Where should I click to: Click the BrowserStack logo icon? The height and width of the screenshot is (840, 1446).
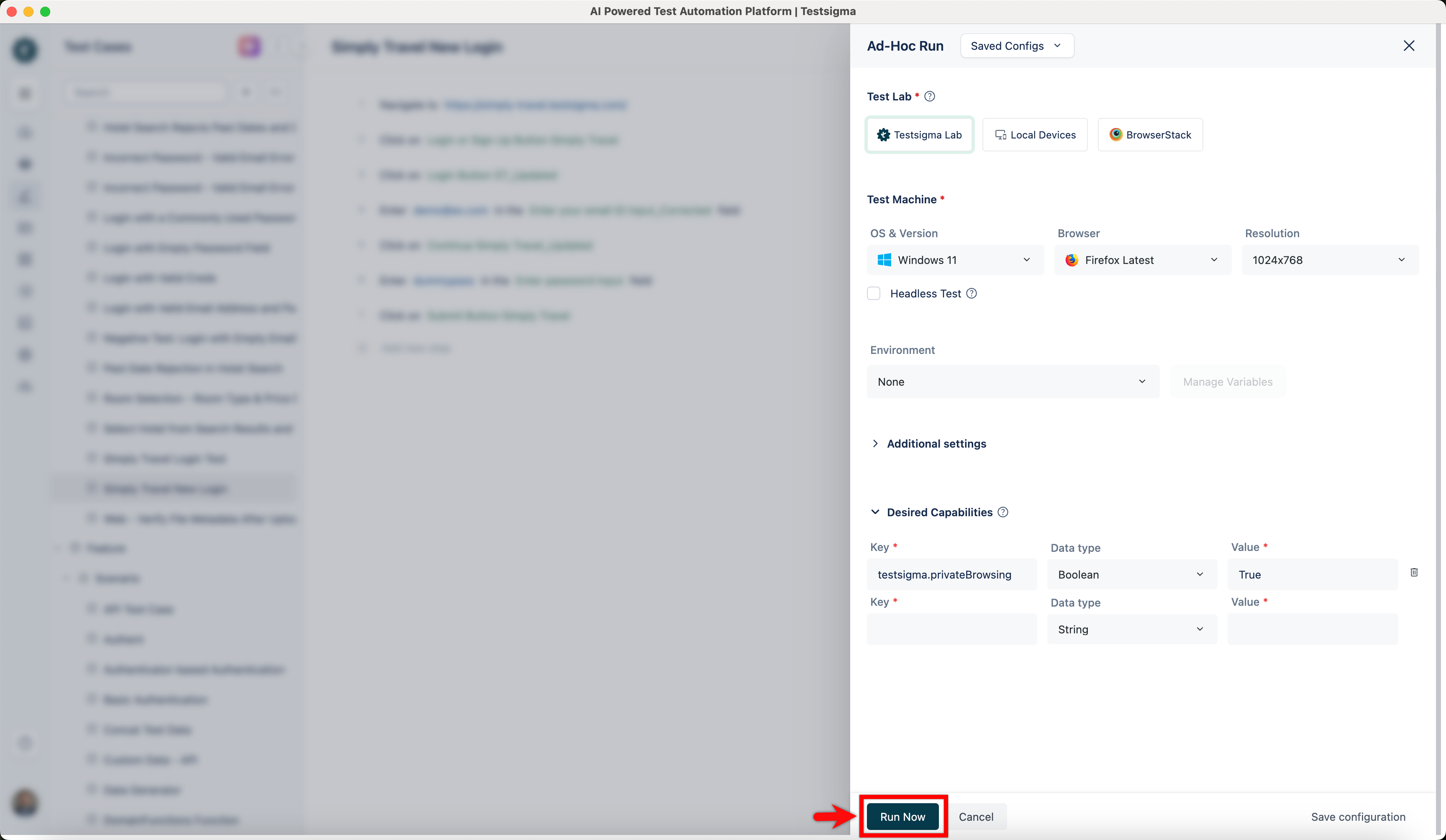[1115, 134]
